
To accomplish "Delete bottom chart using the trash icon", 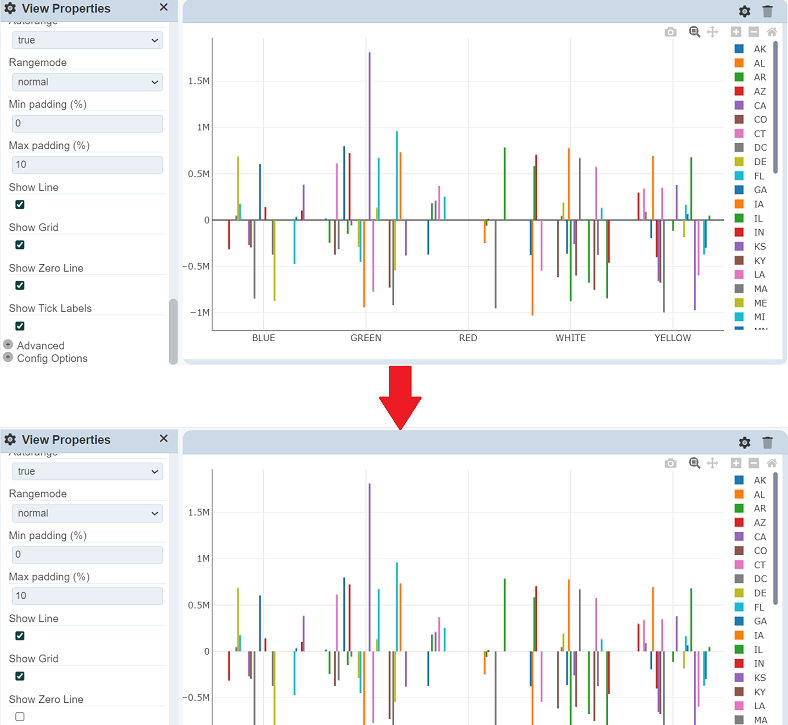I will pyautogui.click(x=767, y=442).
